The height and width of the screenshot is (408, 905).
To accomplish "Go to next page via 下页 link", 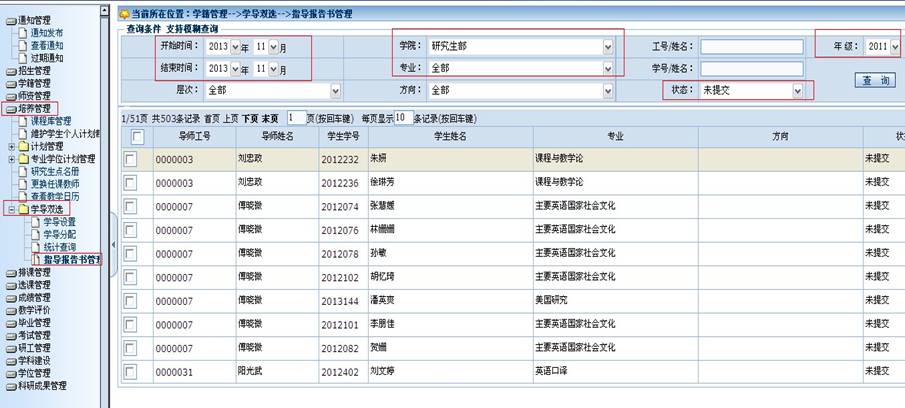I will pyautogui.click(x=250, y=118).
